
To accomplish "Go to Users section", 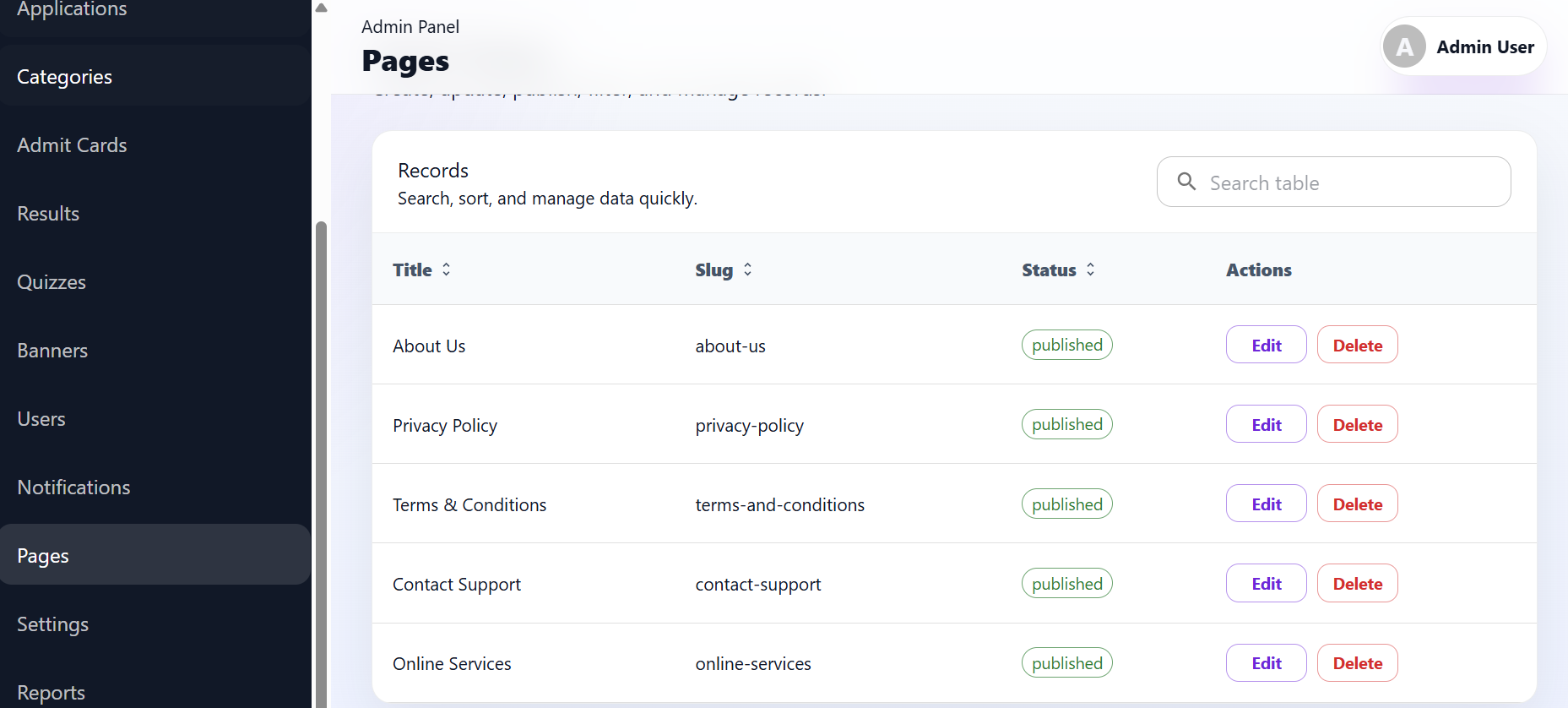I will click(x=155, y=418).
